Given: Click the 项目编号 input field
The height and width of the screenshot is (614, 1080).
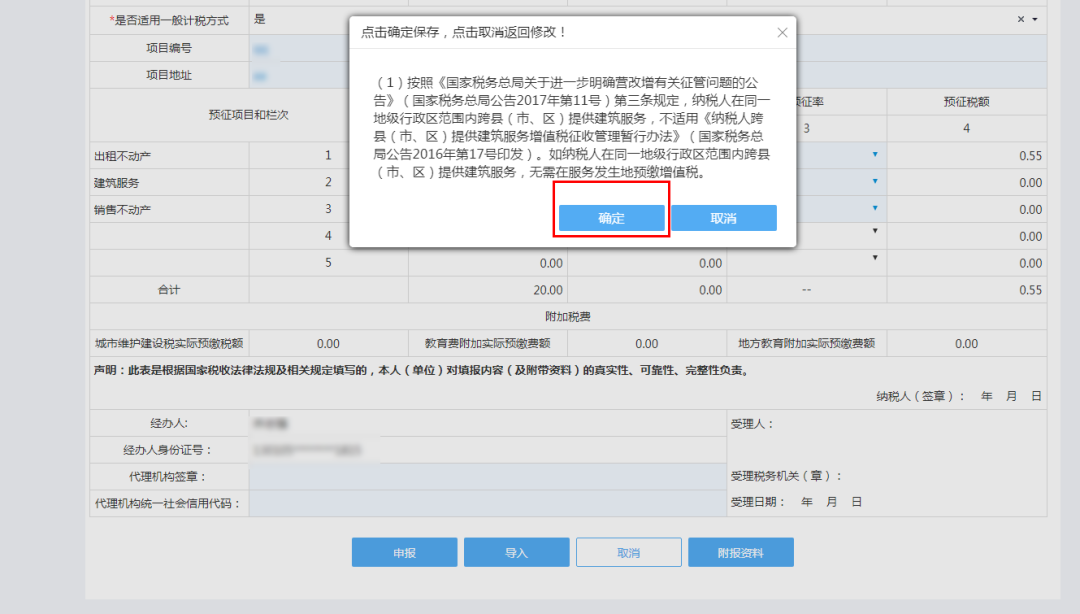Looking at the screenshot, I should click(x=647, y=48).
